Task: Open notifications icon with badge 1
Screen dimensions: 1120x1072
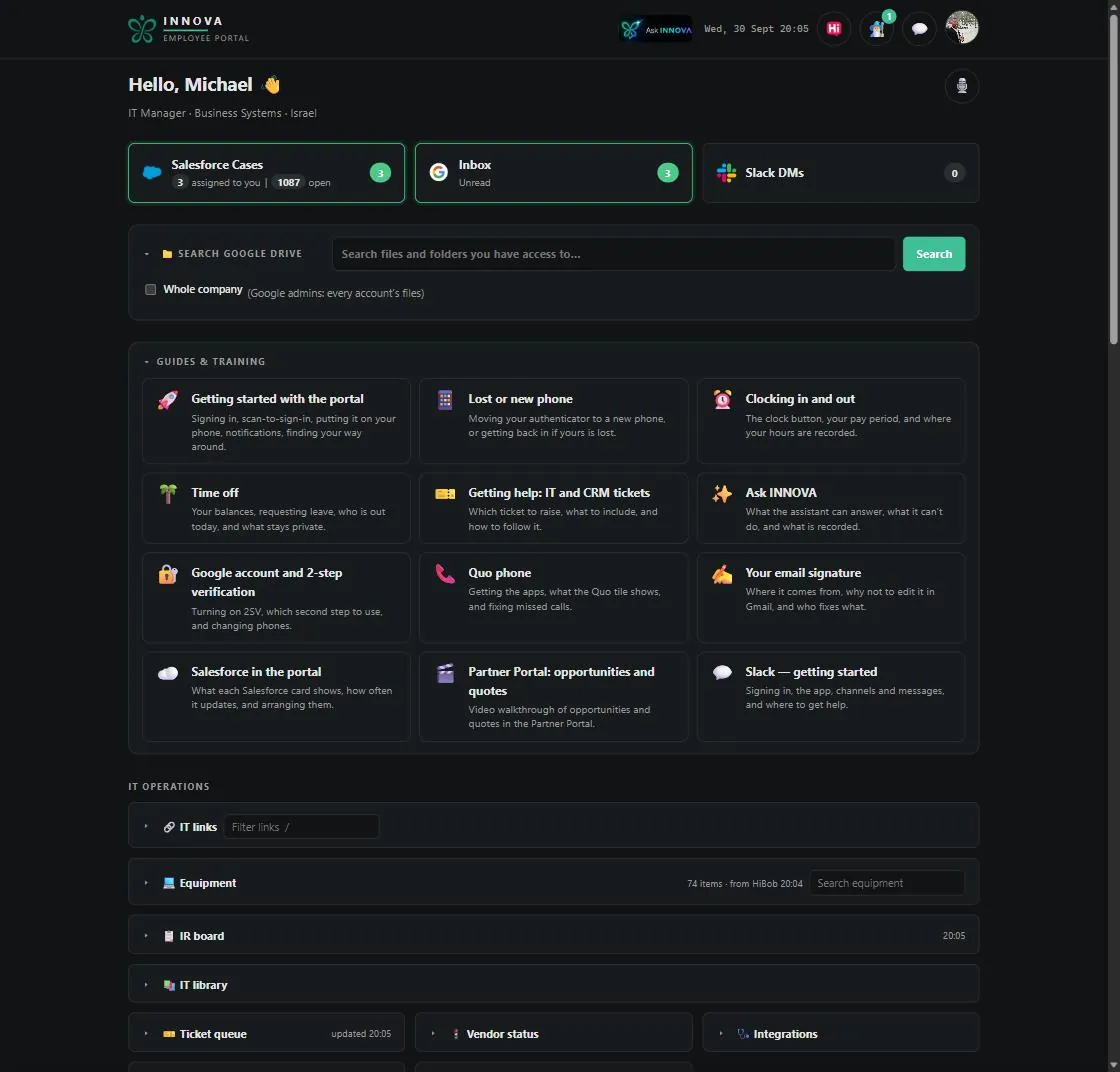Action: [x=876, y=29]
